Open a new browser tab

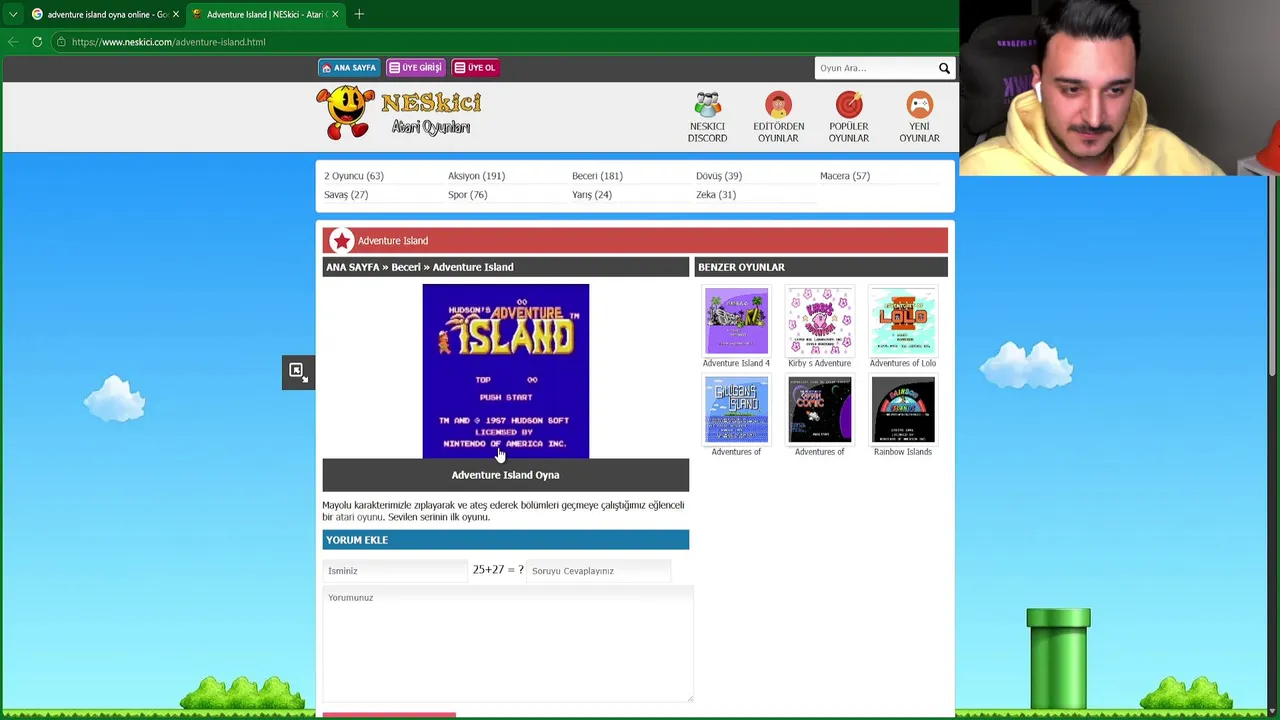click(x=359, y=14)
